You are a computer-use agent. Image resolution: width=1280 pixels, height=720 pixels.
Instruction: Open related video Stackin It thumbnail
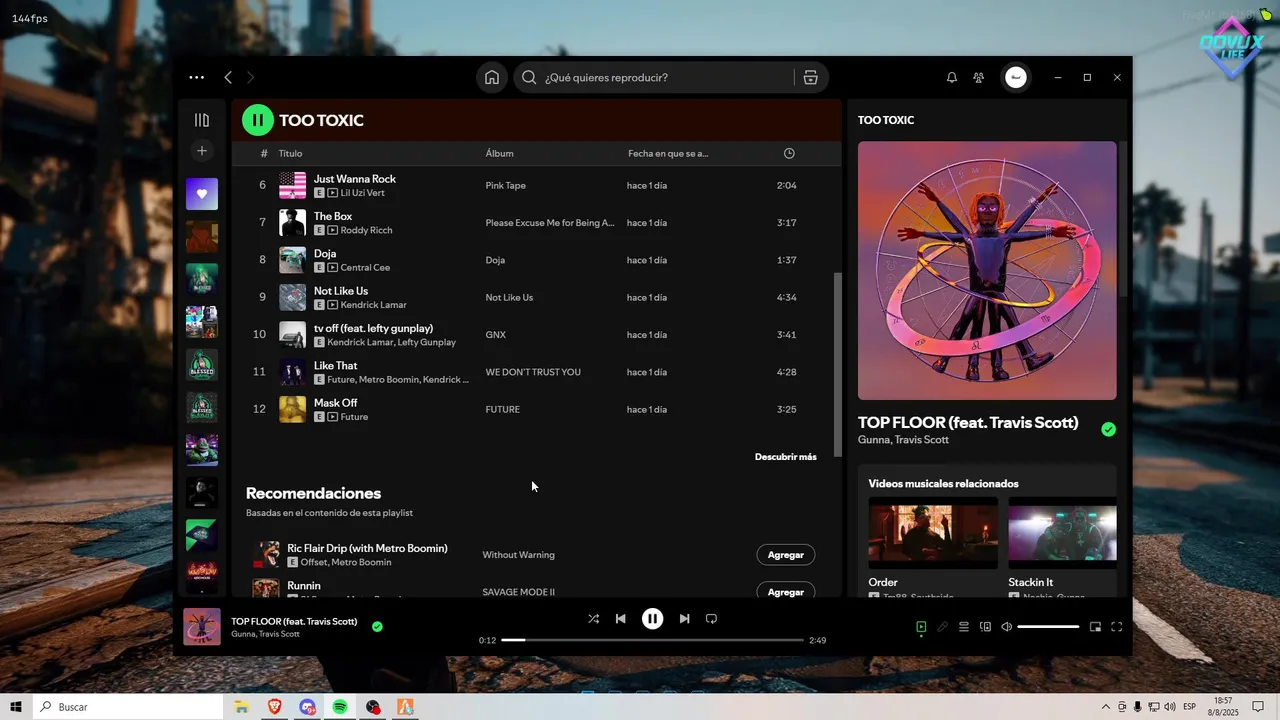[x=1062, y=533]
